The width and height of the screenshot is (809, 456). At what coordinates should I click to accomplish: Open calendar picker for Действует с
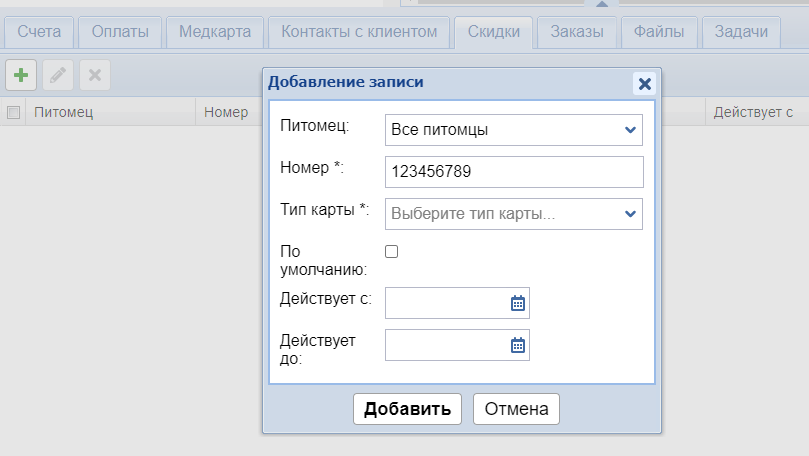[517, 303]
